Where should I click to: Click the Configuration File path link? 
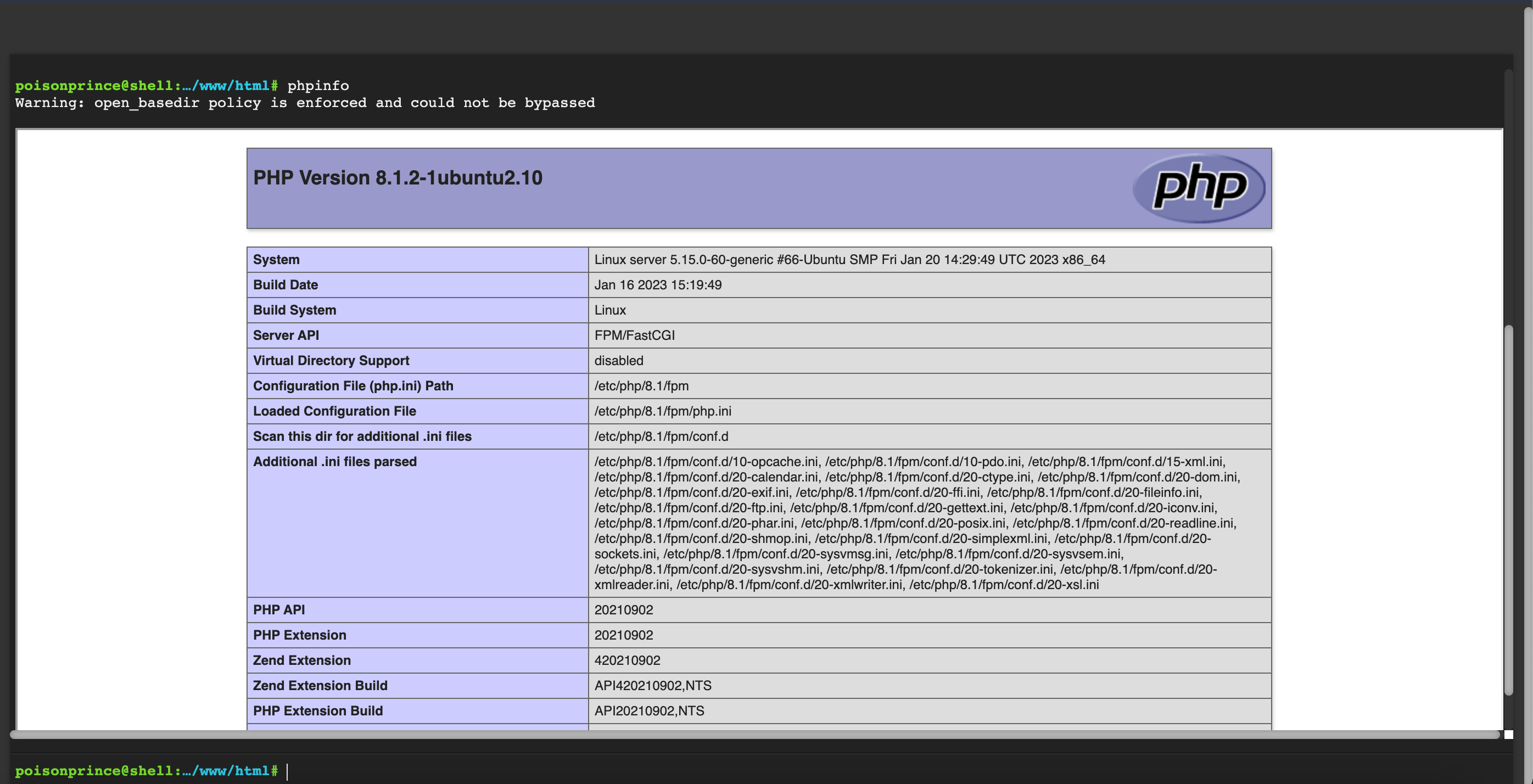click(640, 385)
